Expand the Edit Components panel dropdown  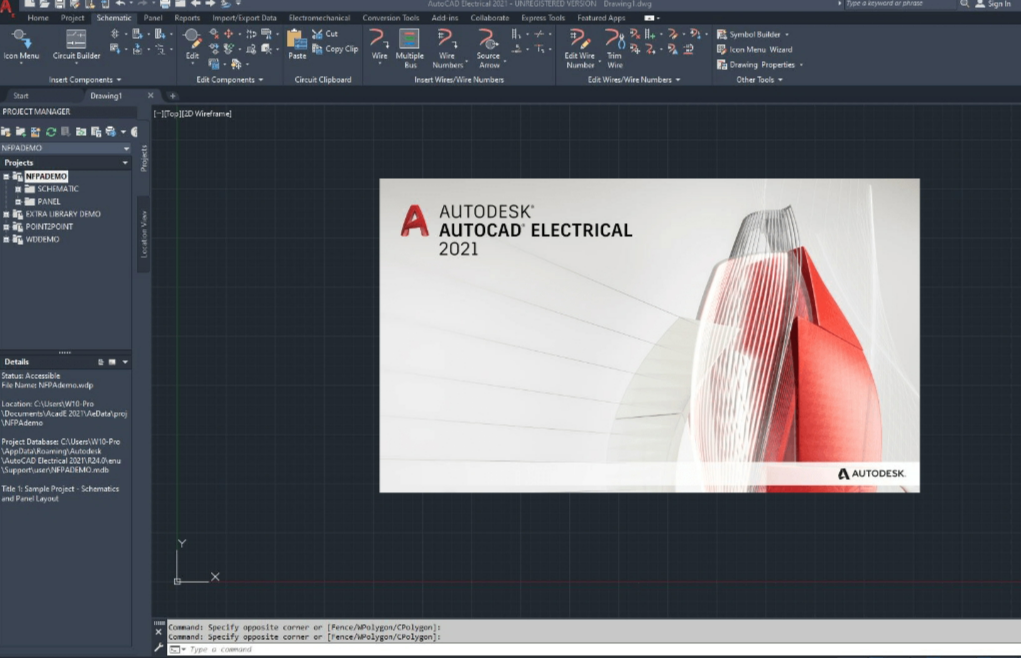(261, 80)
